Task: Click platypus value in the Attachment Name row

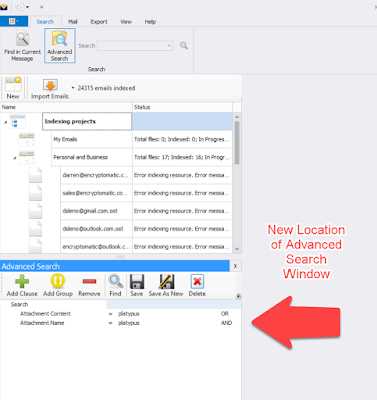Action: (129, 323)
